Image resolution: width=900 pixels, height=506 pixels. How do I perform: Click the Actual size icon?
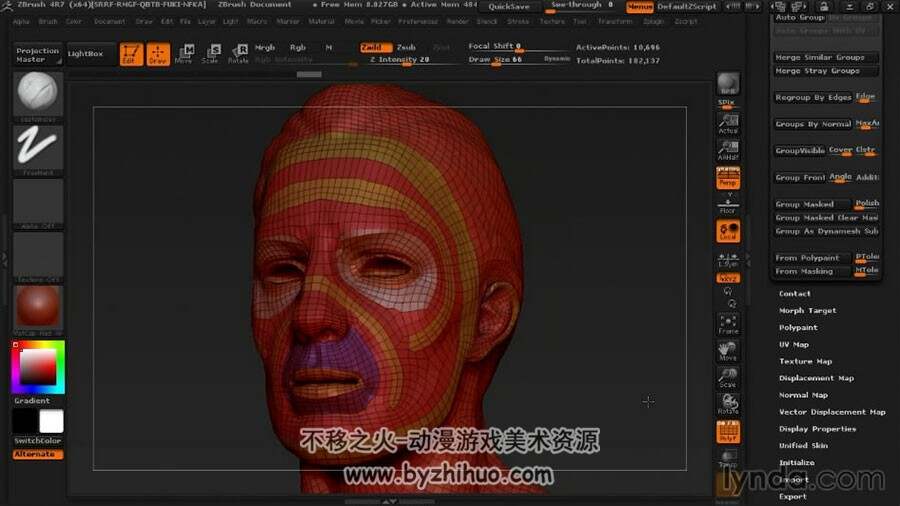click(x=728, y=124)
